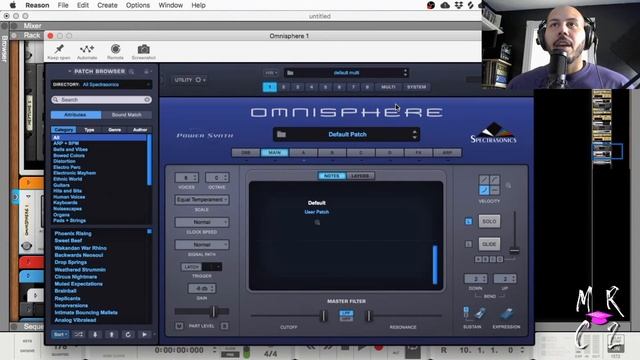This screenshot has width=640, height=360.
Task: Click the Automate toolbar icon
Action: [x=87, y=49]
